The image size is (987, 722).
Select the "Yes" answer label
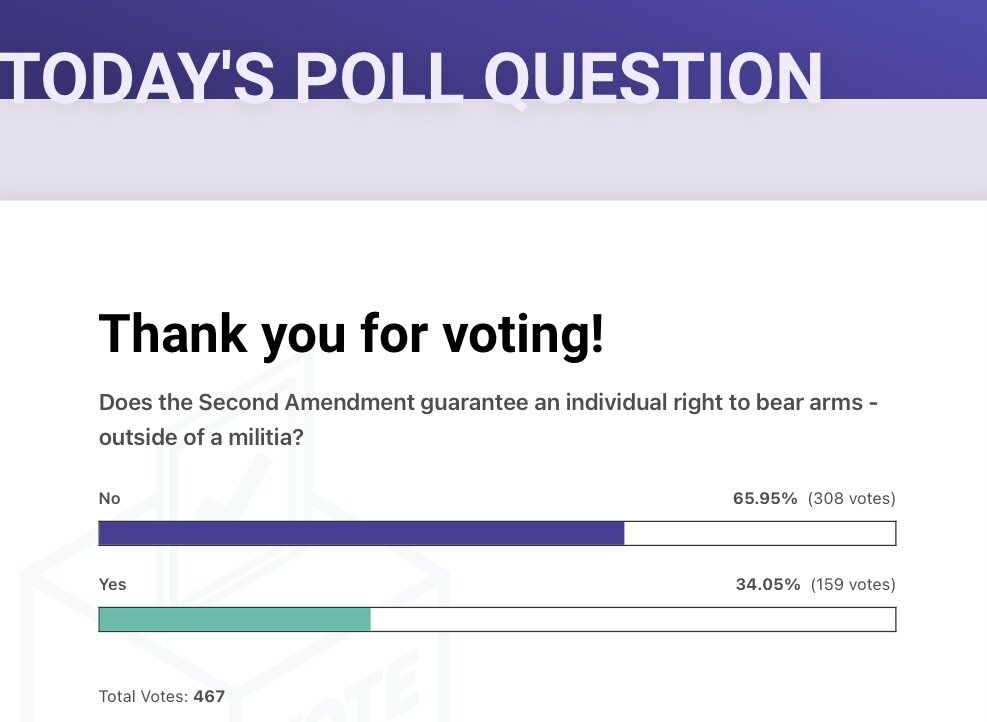(112, 584)
